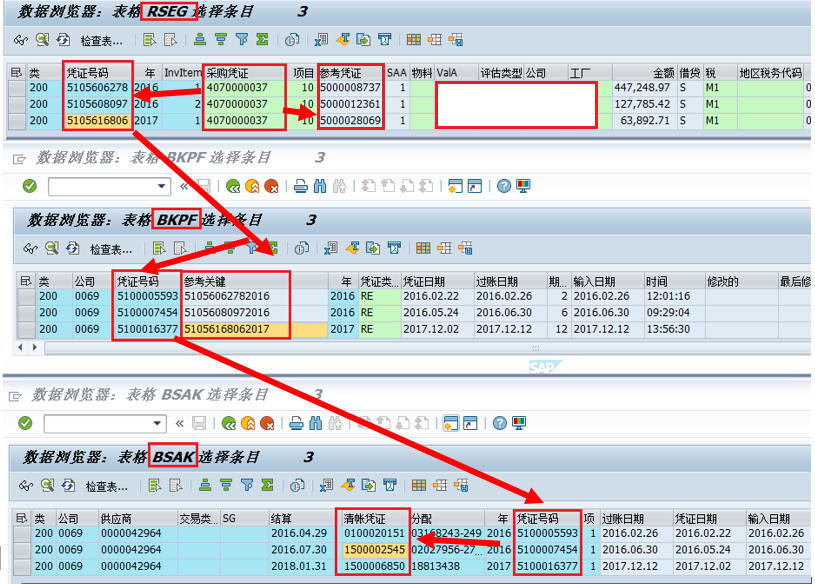Click green Back icon above BKPF table
815x584 pixels.
233,186
